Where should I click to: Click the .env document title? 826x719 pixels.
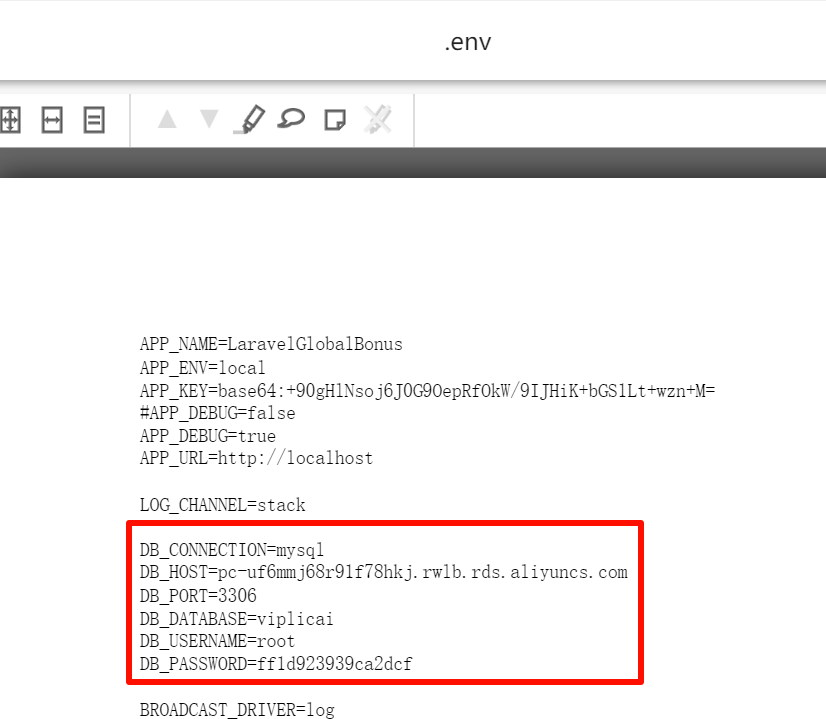point(467,42)
